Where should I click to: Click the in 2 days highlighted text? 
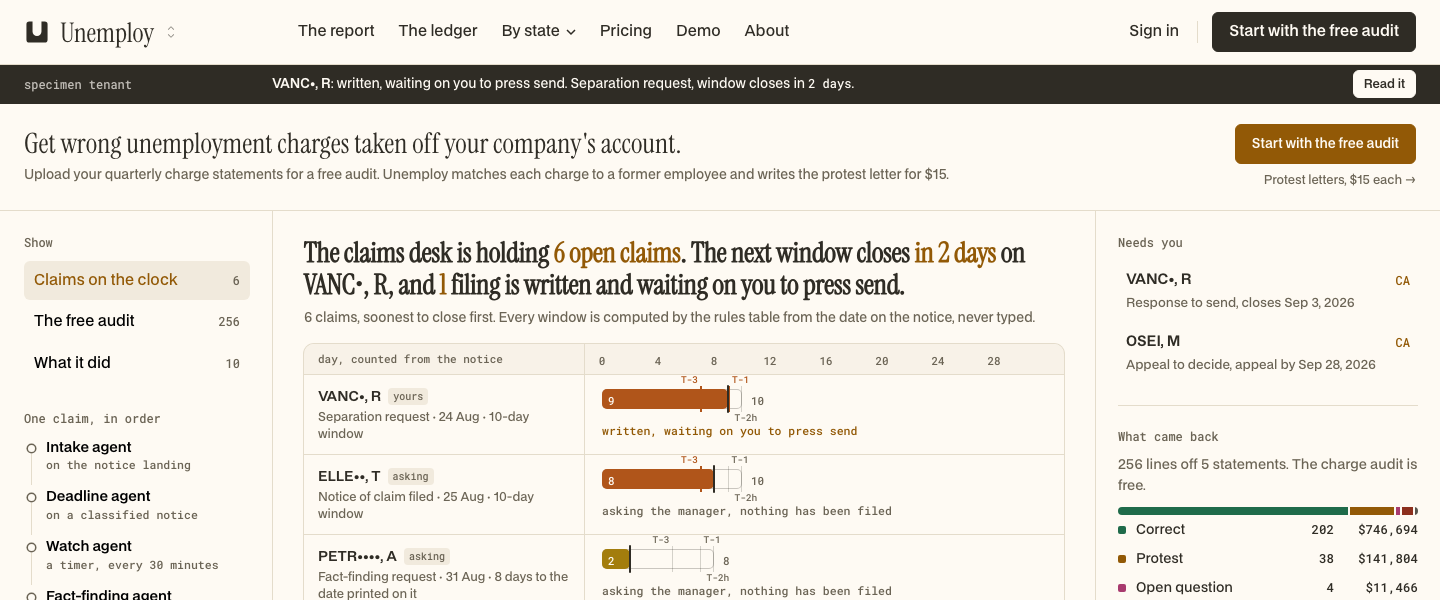click(x=955, y=253)
